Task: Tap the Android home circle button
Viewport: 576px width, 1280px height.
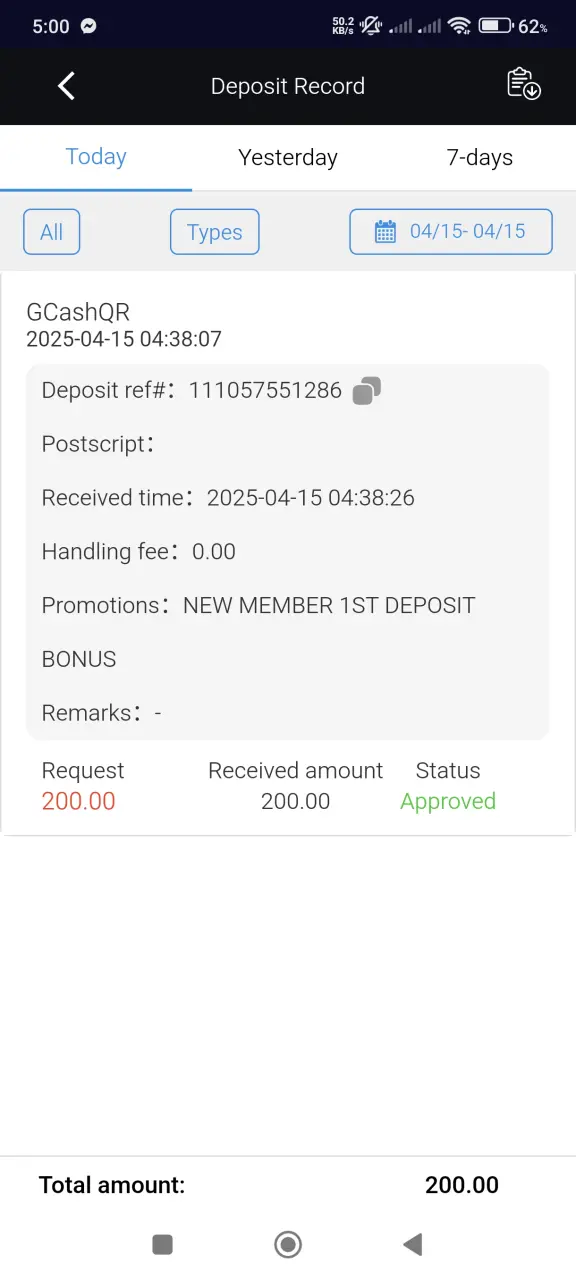Action: (288, 1244)
